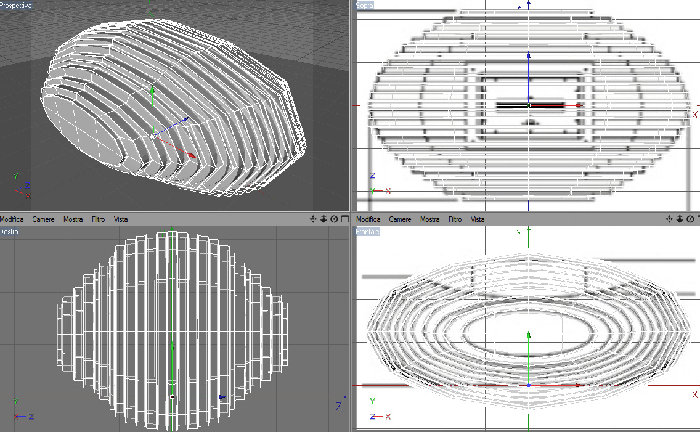Open Modifica menu of bottom-left viewport
The image size is (700, 432).
tap(12, 219)
